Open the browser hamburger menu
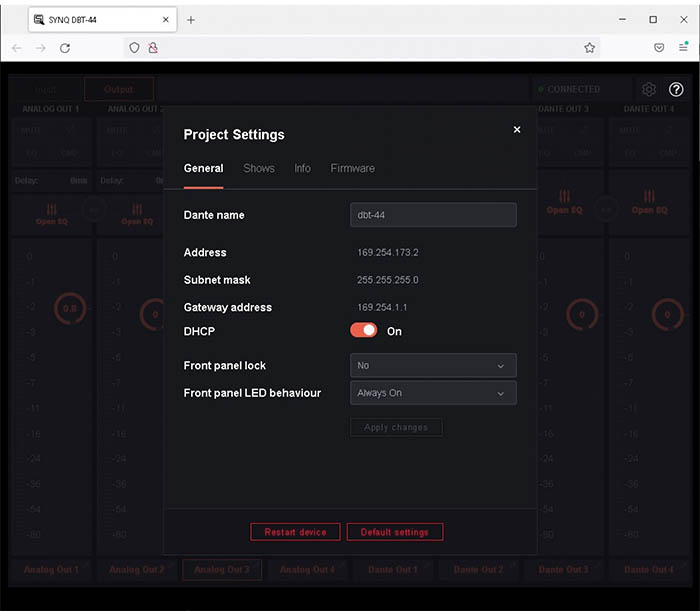Viewport: 700px width, 611px height. pos(684,48)
